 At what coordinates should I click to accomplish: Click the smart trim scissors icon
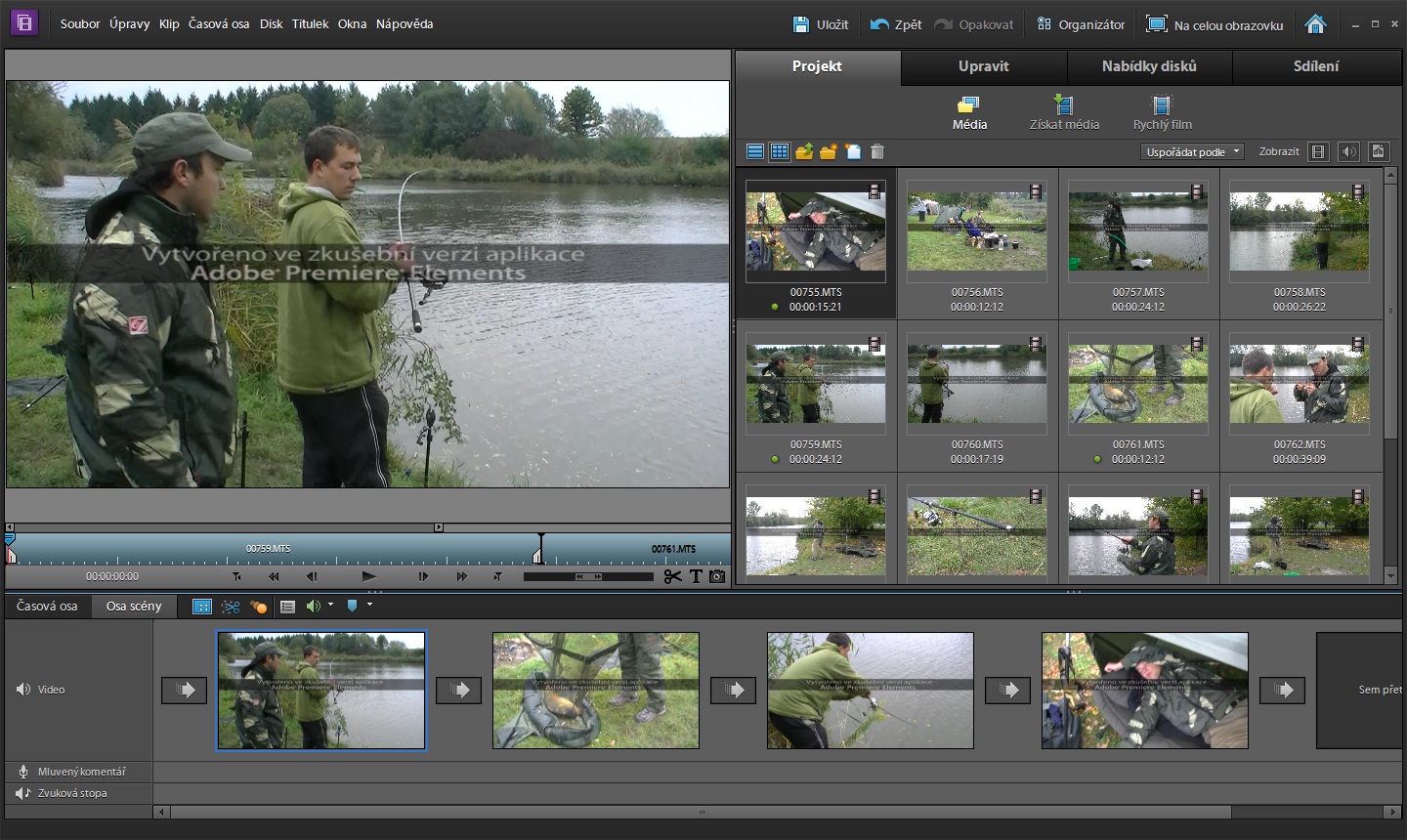(231, 607)
